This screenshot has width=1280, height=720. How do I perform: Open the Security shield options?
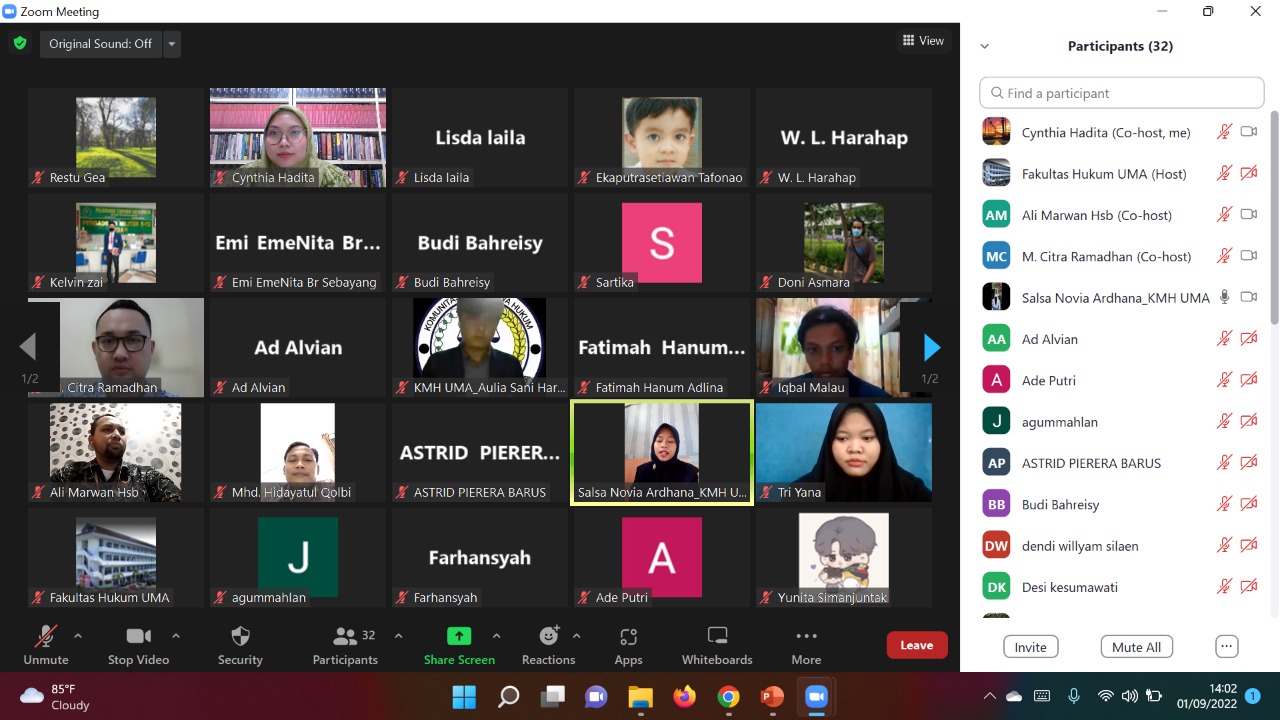[x=240, y=645]
